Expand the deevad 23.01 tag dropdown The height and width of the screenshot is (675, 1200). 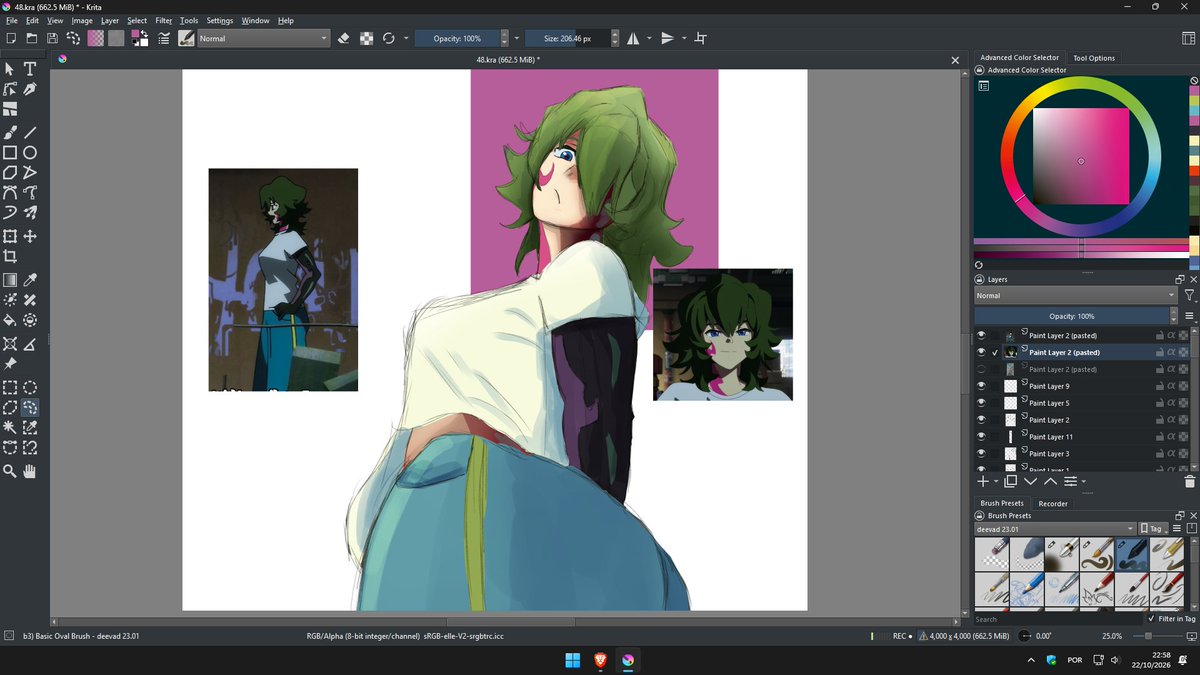[1055, 529]
